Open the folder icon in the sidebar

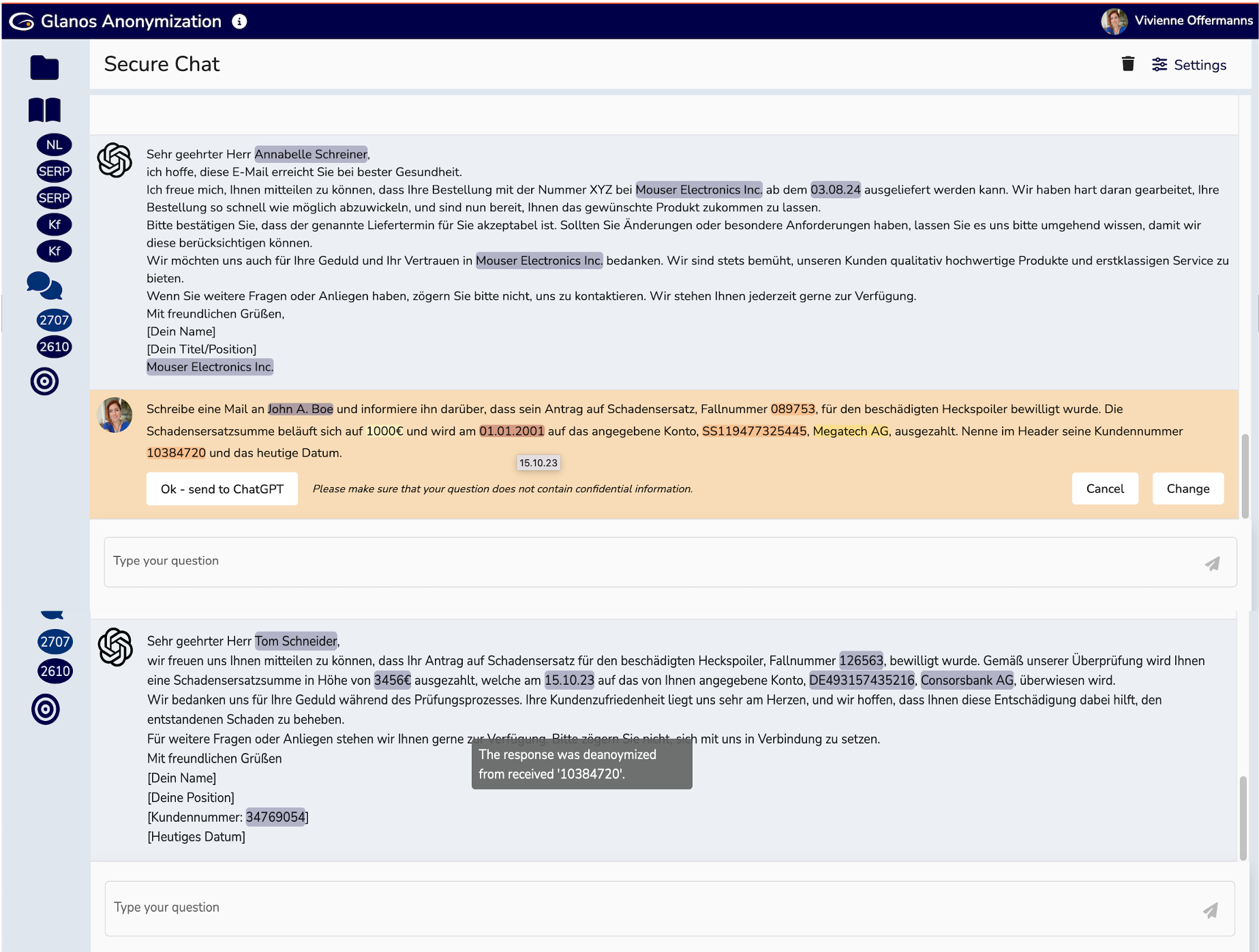[44, 67]
